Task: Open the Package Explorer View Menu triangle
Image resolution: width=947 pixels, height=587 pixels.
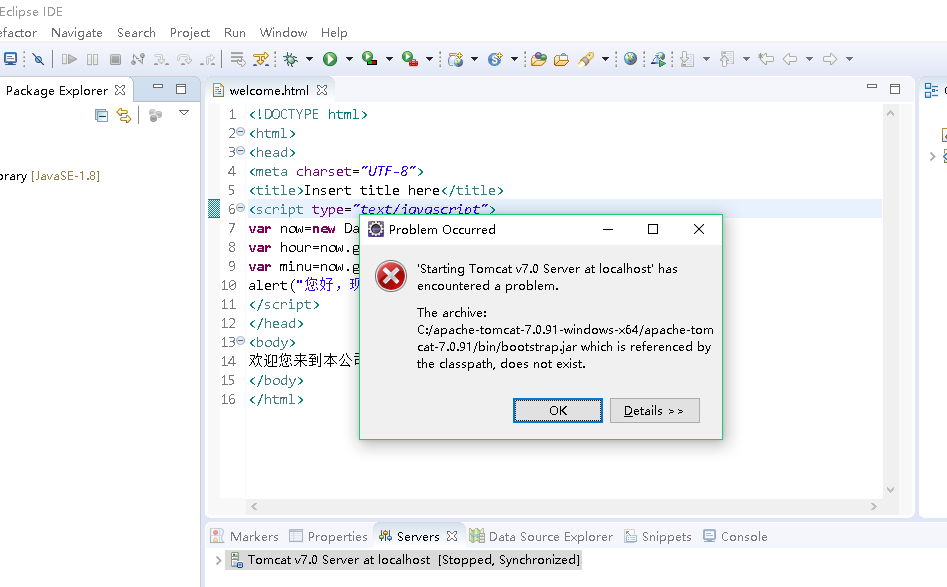Action: point(184,113)
